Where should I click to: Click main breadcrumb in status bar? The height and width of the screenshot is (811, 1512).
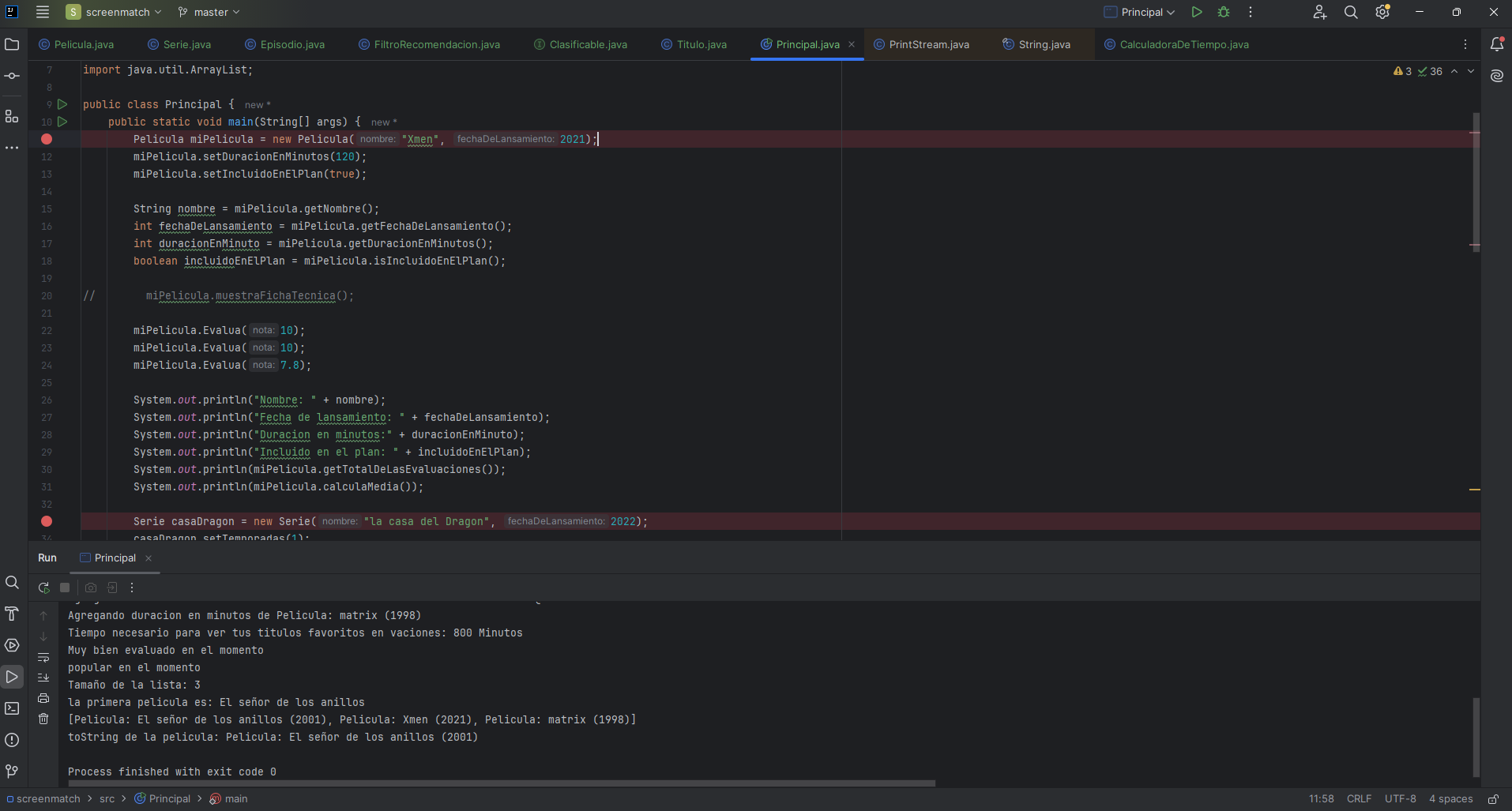(228, 799)
